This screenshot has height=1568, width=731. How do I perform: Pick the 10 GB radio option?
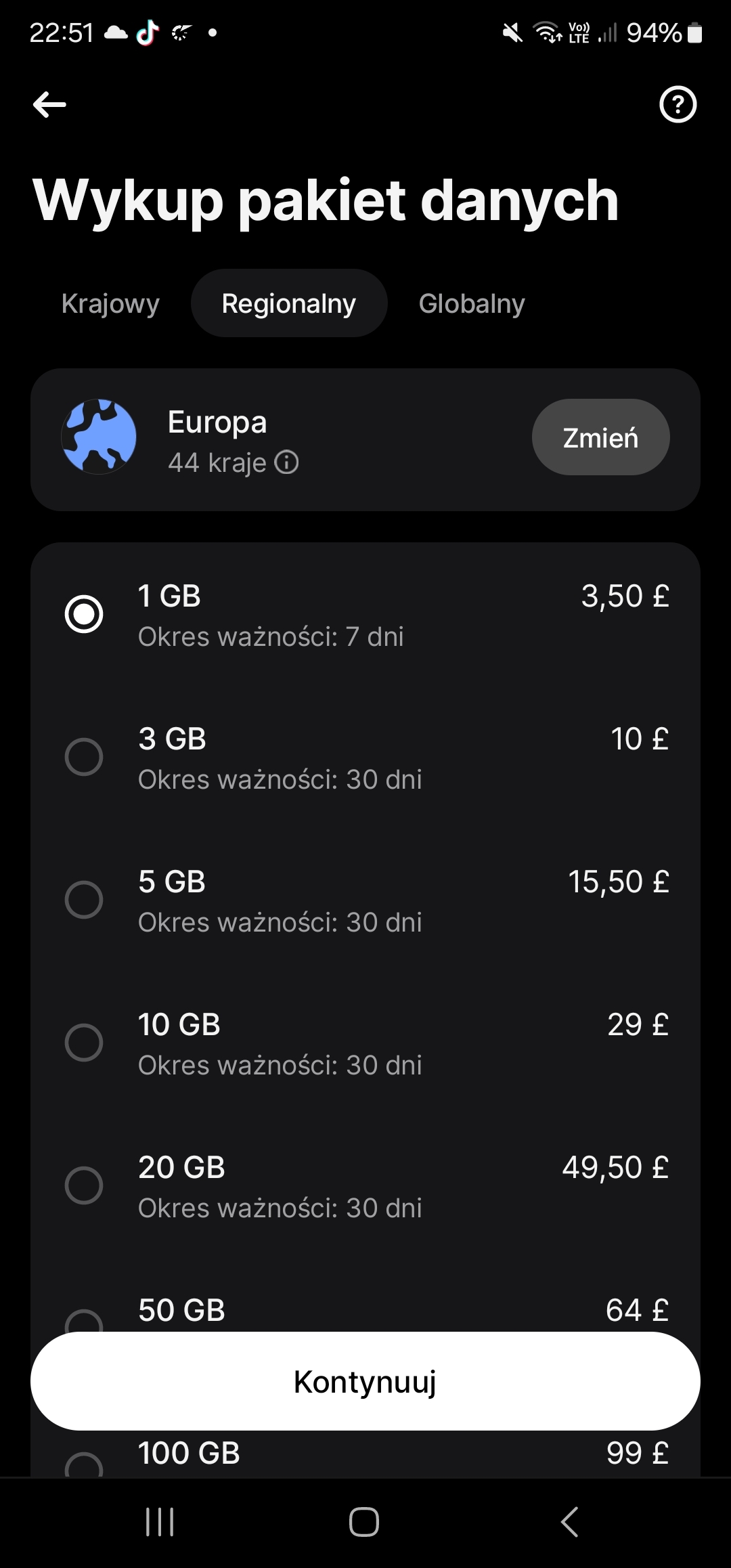[x=84, y=1043]
